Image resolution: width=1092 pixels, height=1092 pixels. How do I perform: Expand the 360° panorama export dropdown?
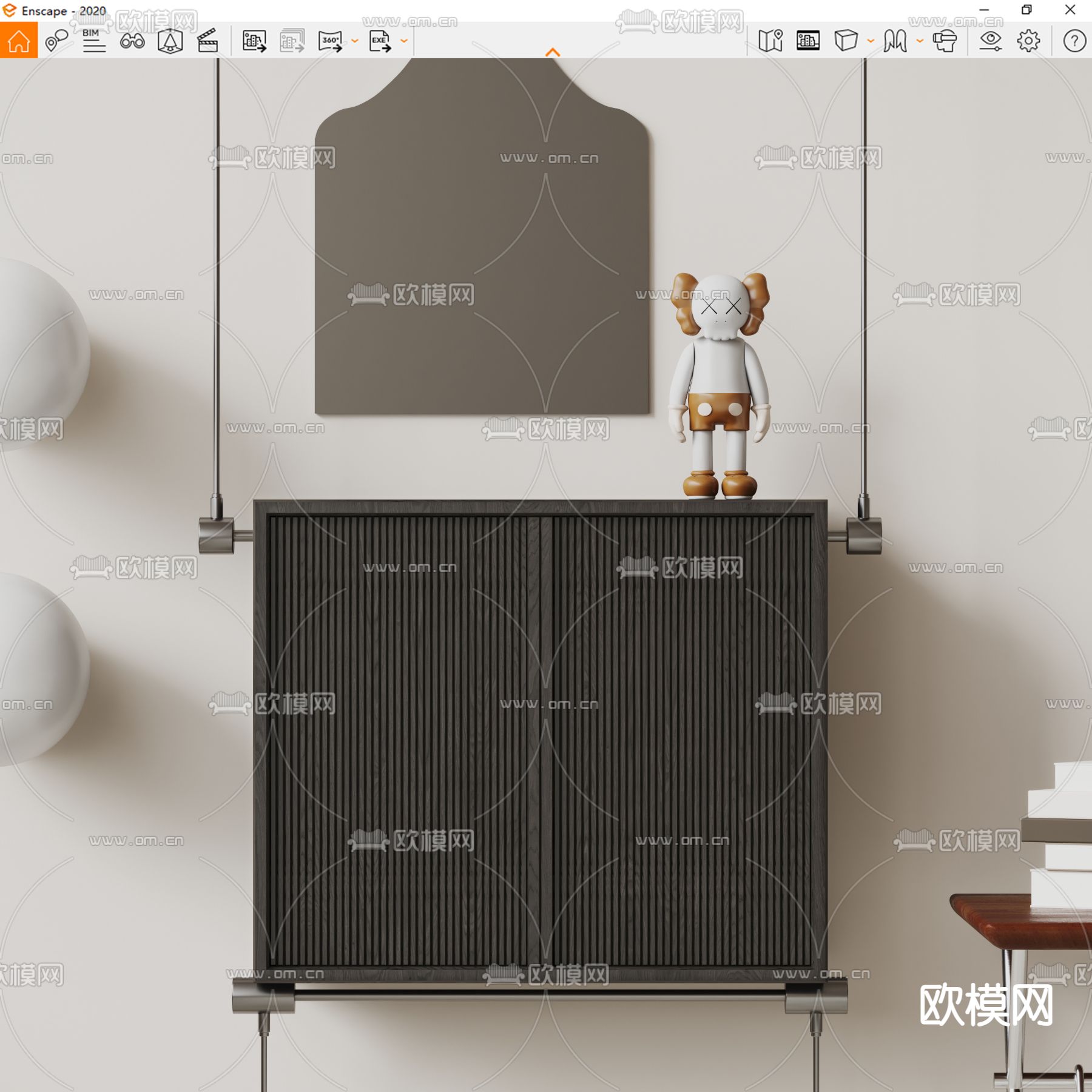point(355,41)
